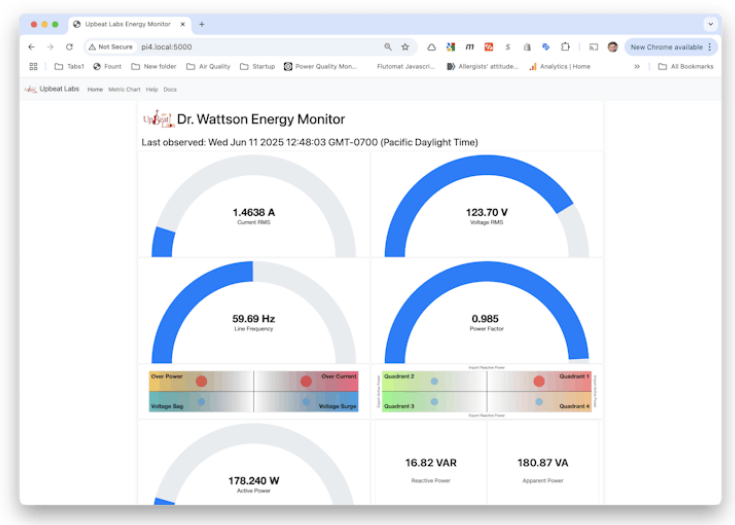
Task: Click the Over Power red indicator dot
Action: coord(201,381)
